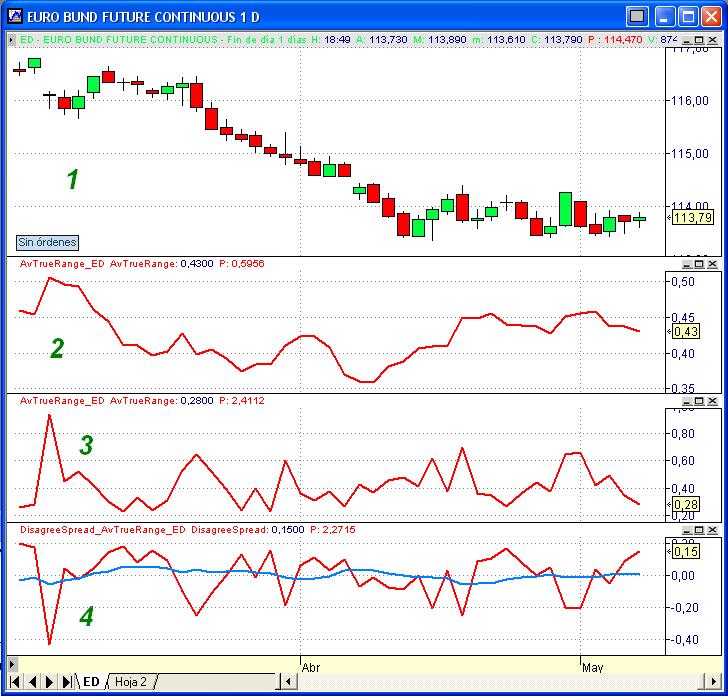Maximize the Euro Bund Future window
Screen dimensions: 728x696
[x=688, y=17]
